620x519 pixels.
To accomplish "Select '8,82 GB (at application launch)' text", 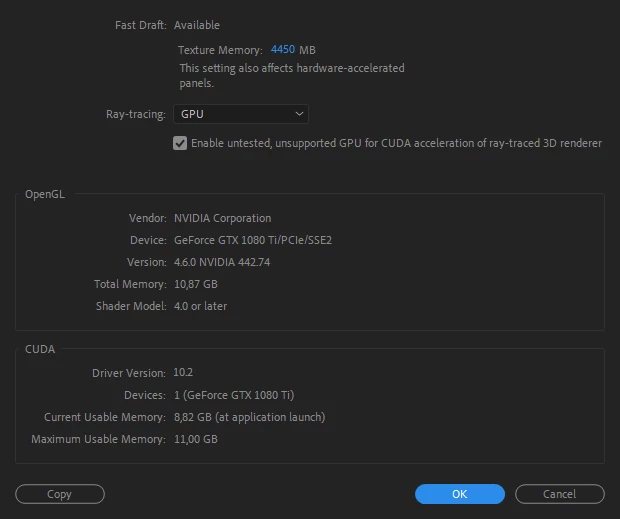I will pos(250,417).
